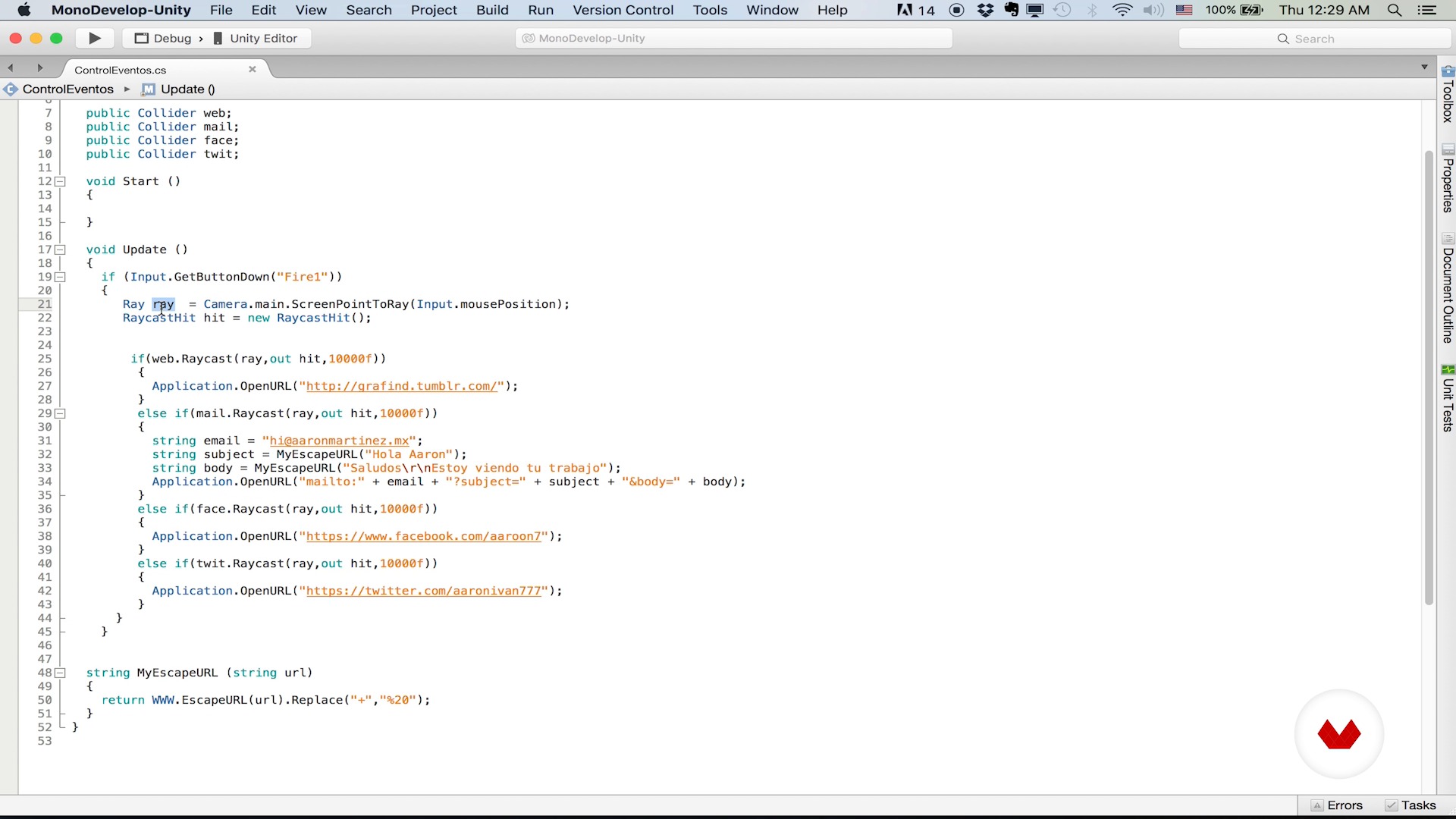The image size is (1456, 819).
Task: Navigate back with left arrow
Action: 11,68
